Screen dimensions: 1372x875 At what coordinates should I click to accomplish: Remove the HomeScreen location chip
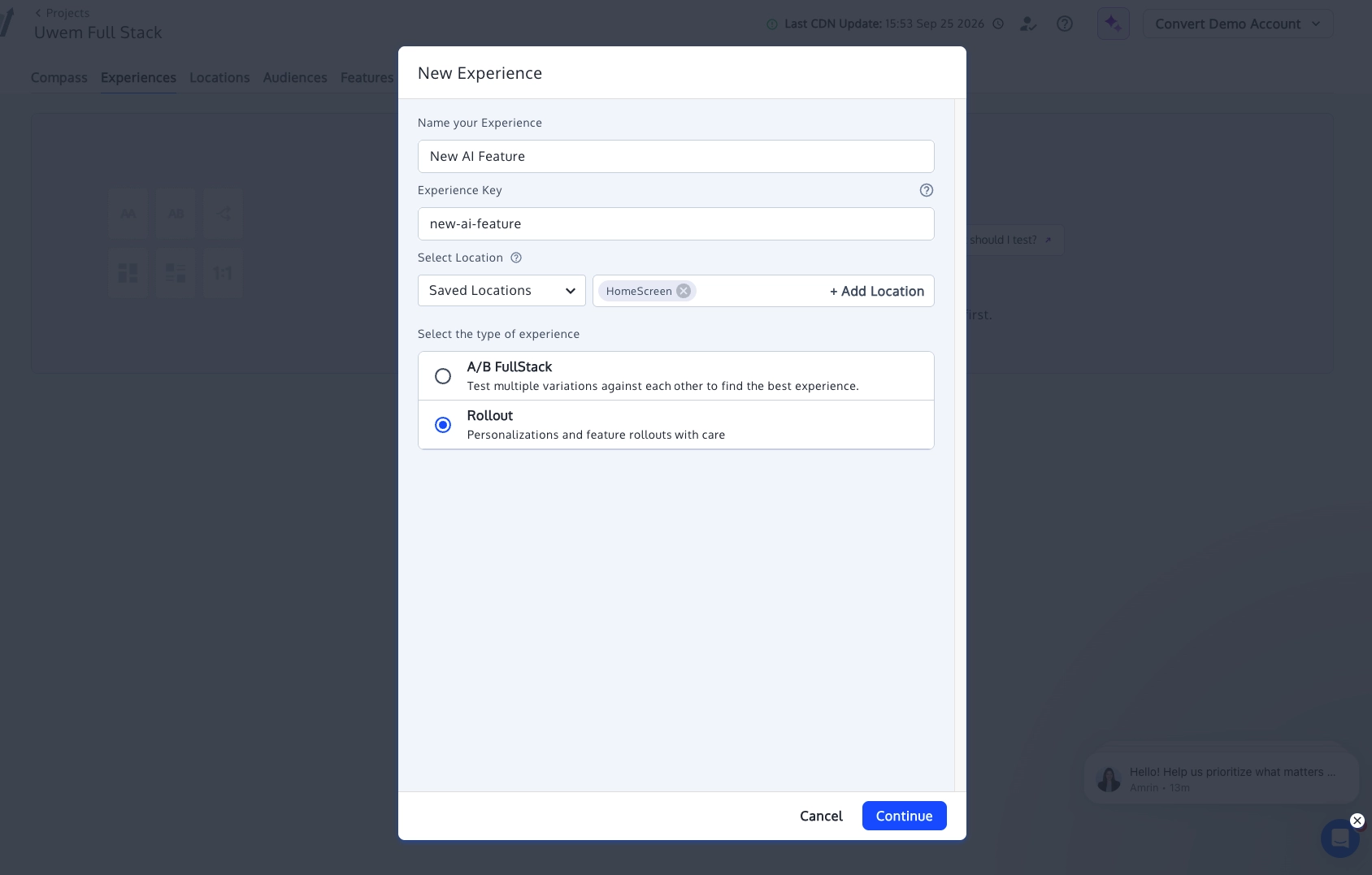pyautogui.click(x=684, y=291)
